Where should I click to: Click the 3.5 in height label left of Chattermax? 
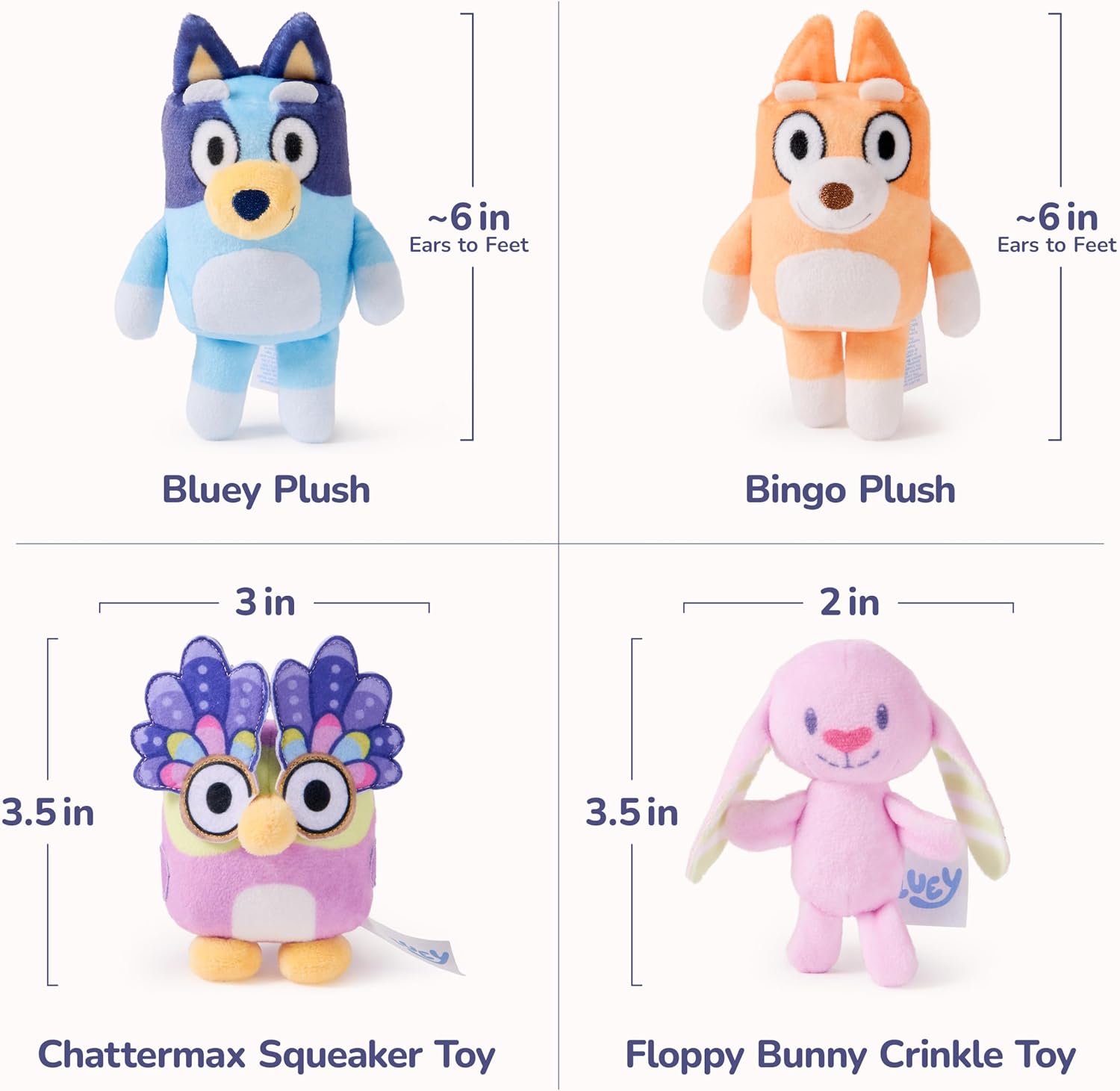[x=48, y=812]
